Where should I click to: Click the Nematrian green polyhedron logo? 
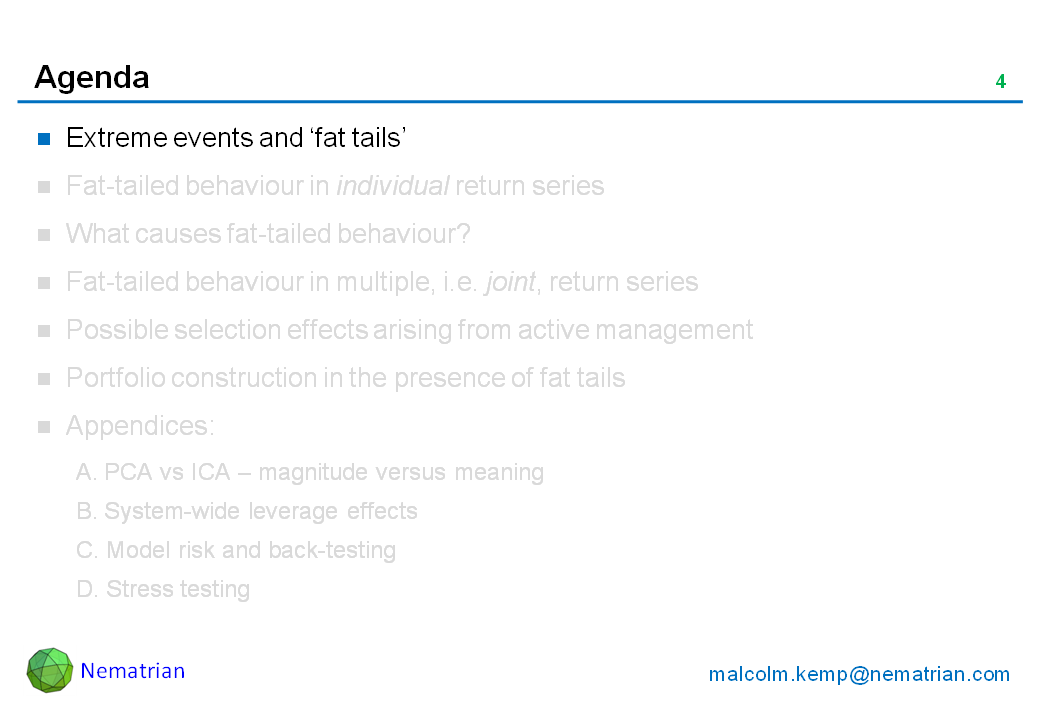[x=49, y=670]
